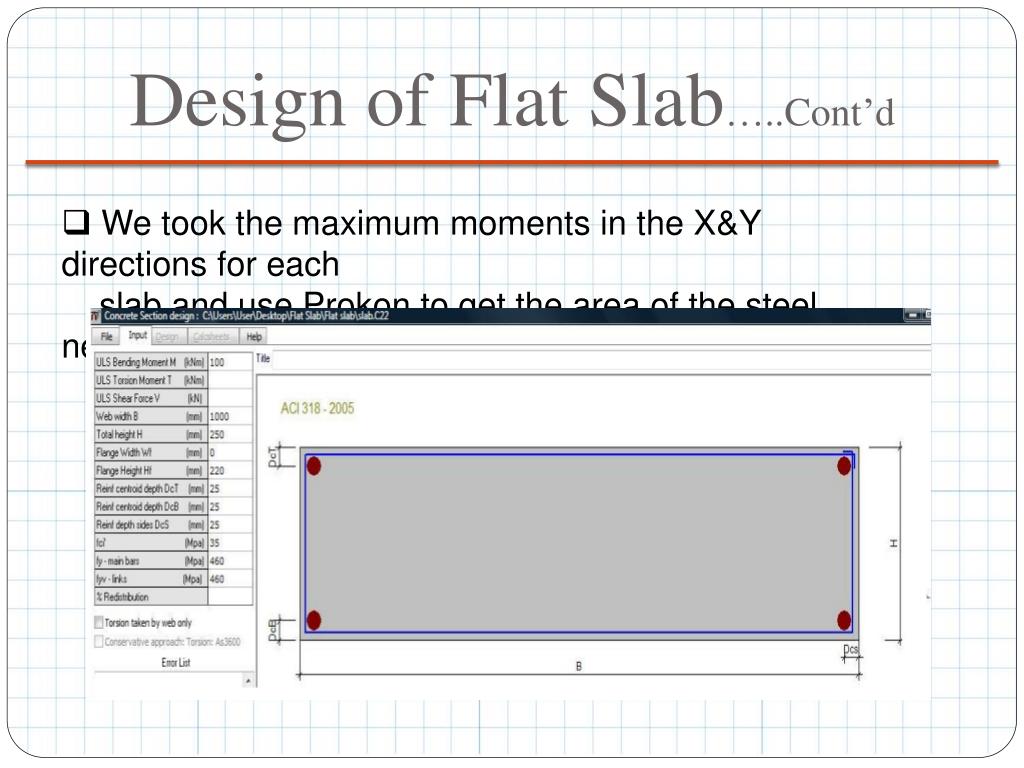
Task: Minimize the Concrete Section design window
Action: (x=911, y=315)
